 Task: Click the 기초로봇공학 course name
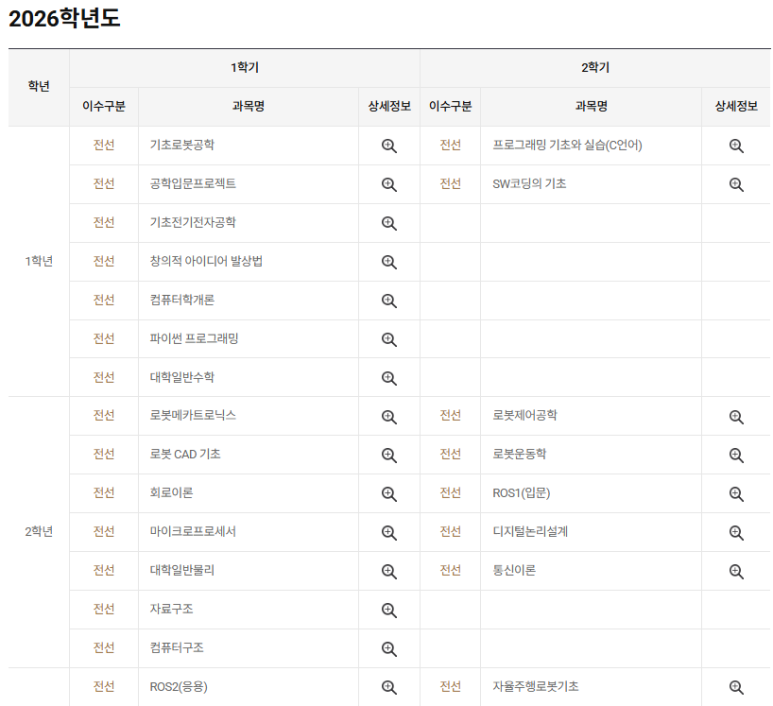click(x=182, y=145)
